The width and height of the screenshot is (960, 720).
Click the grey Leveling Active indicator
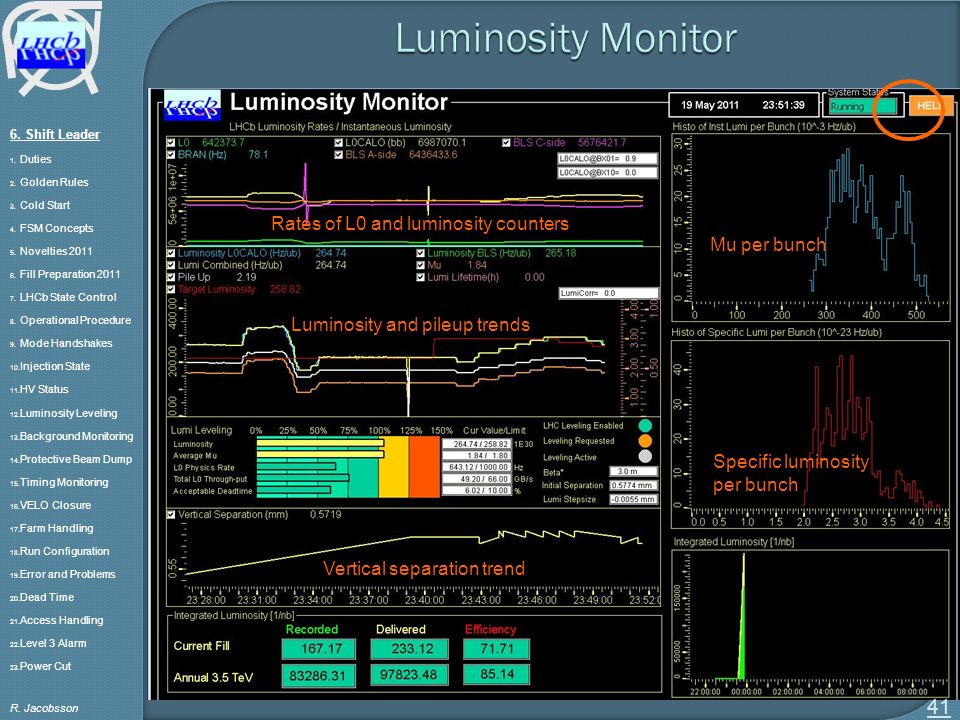point(645,456)
